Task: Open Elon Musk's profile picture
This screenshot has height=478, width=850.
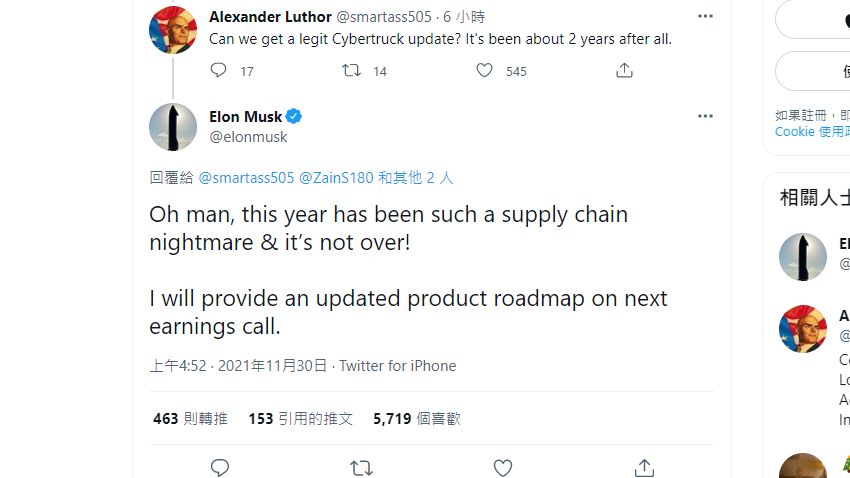Action: [173, 127]
